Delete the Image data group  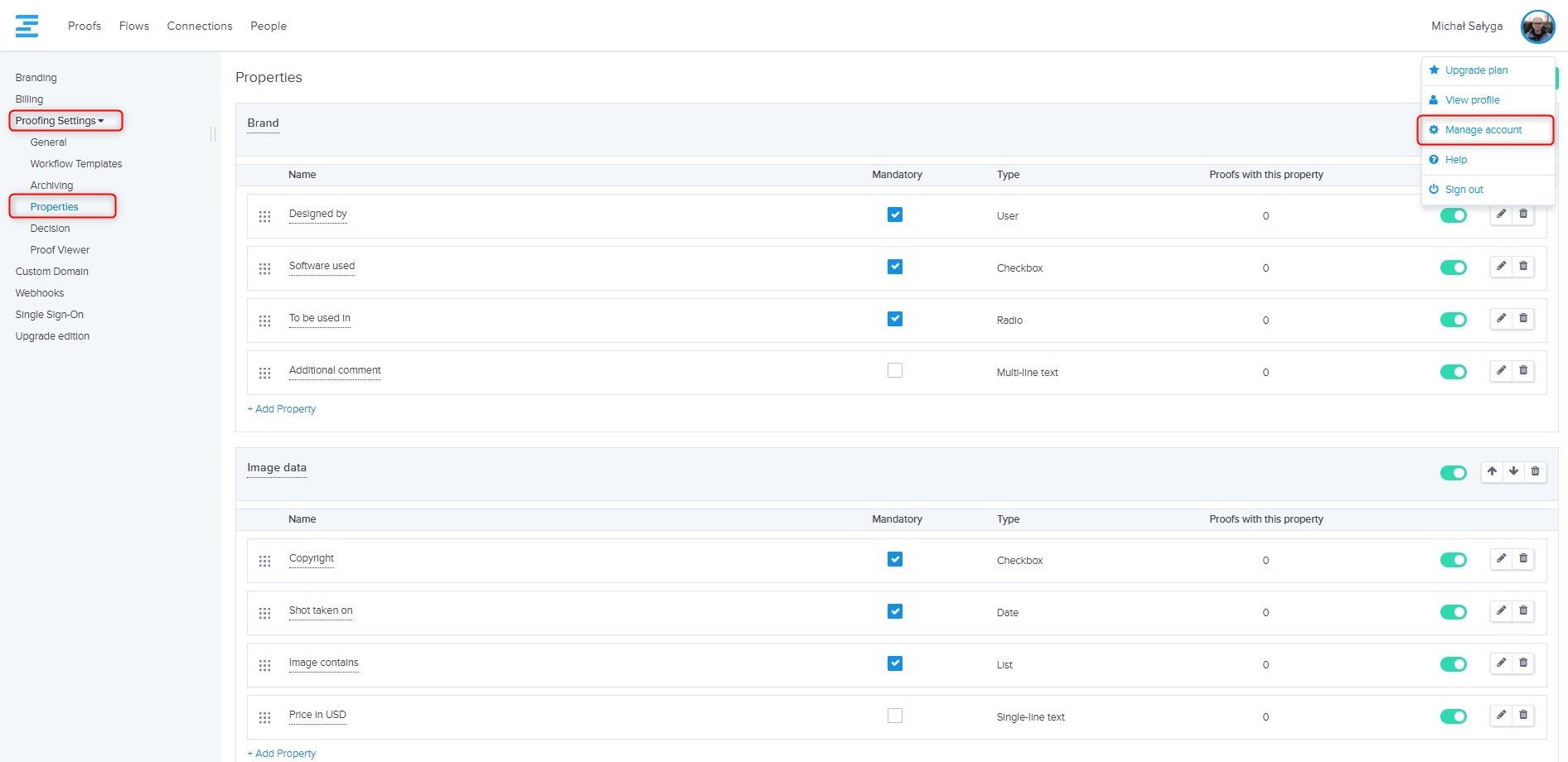click(1535, 471)
